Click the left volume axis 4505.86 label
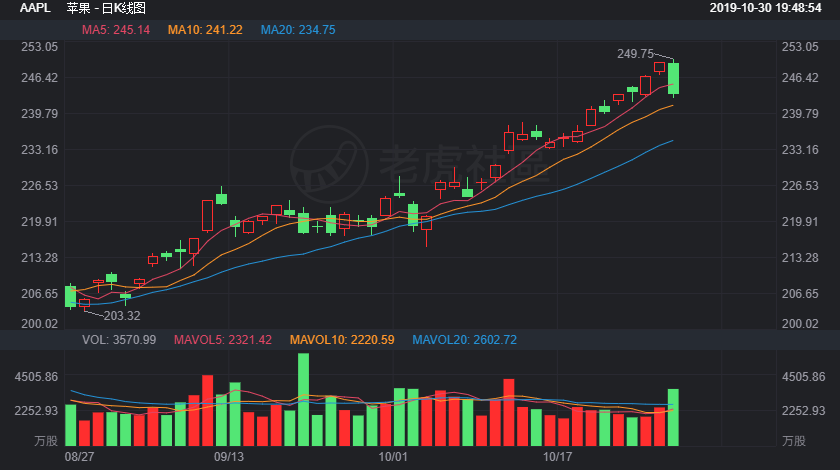The image size is (840, 470). tap(36, 377)
